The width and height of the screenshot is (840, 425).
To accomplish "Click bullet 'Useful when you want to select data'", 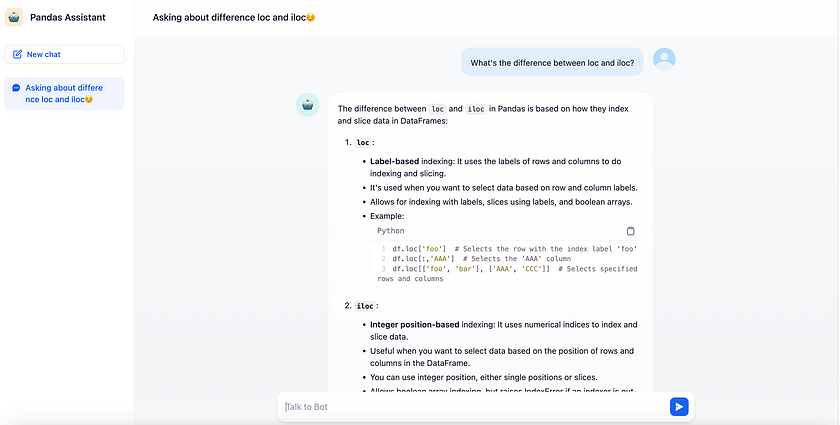I will (x=502, y=357).
